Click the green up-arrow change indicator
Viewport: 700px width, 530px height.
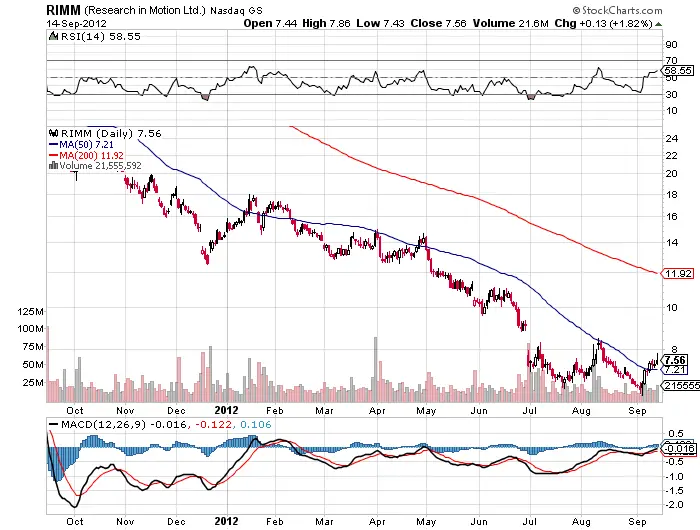coord(658,24)
